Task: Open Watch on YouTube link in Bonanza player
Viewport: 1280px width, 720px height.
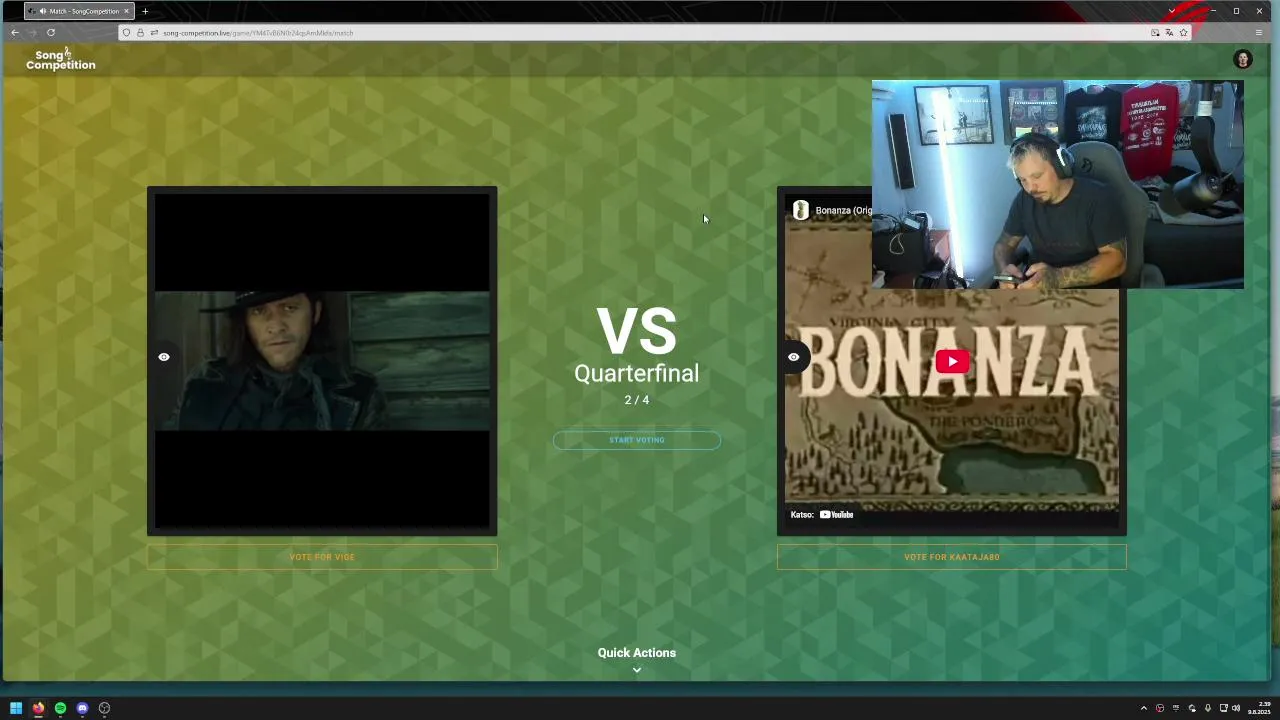Action: click(x=822, y=515)
